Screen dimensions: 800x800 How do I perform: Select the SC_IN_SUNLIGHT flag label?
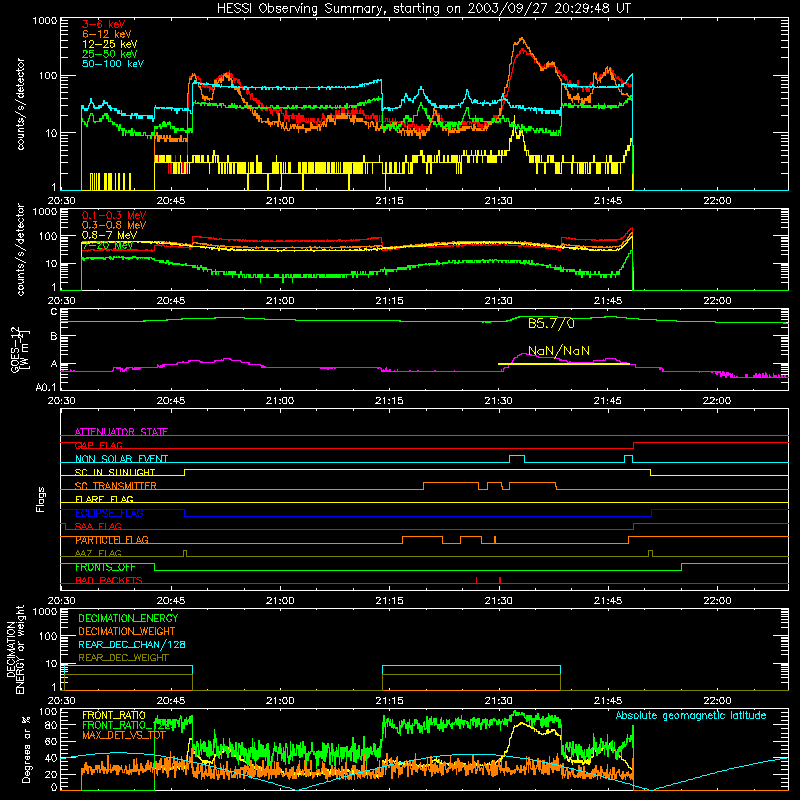[115, 472]
